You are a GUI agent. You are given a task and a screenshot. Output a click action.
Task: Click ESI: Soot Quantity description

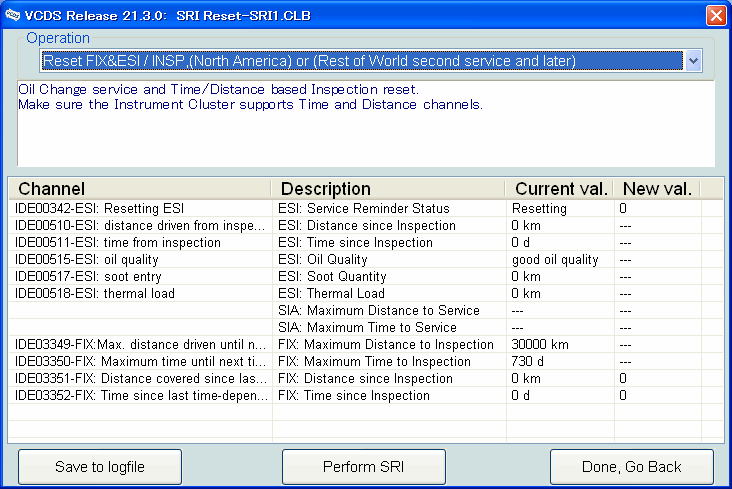coord(332,276)
